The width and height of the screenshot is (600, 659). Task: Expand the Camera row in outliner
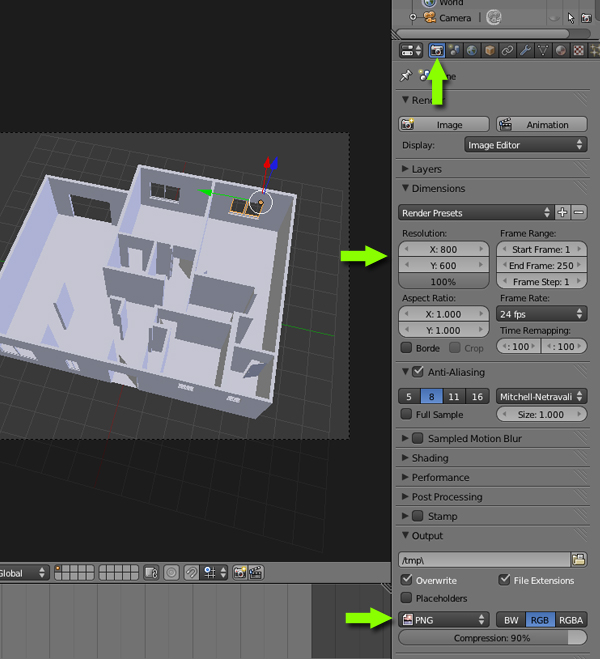point(413,17)
